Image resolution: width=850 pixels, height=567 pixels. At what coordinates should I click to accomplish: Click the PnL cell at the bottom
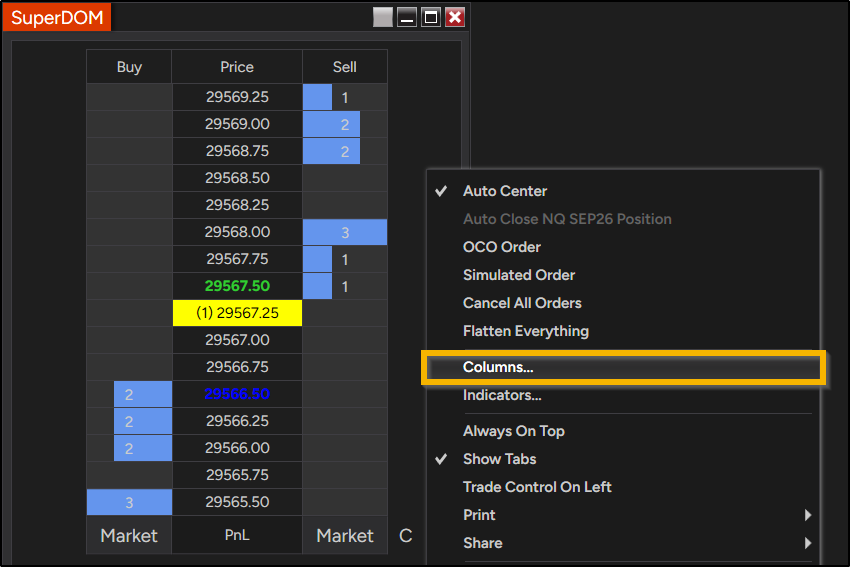coord(237,536)
